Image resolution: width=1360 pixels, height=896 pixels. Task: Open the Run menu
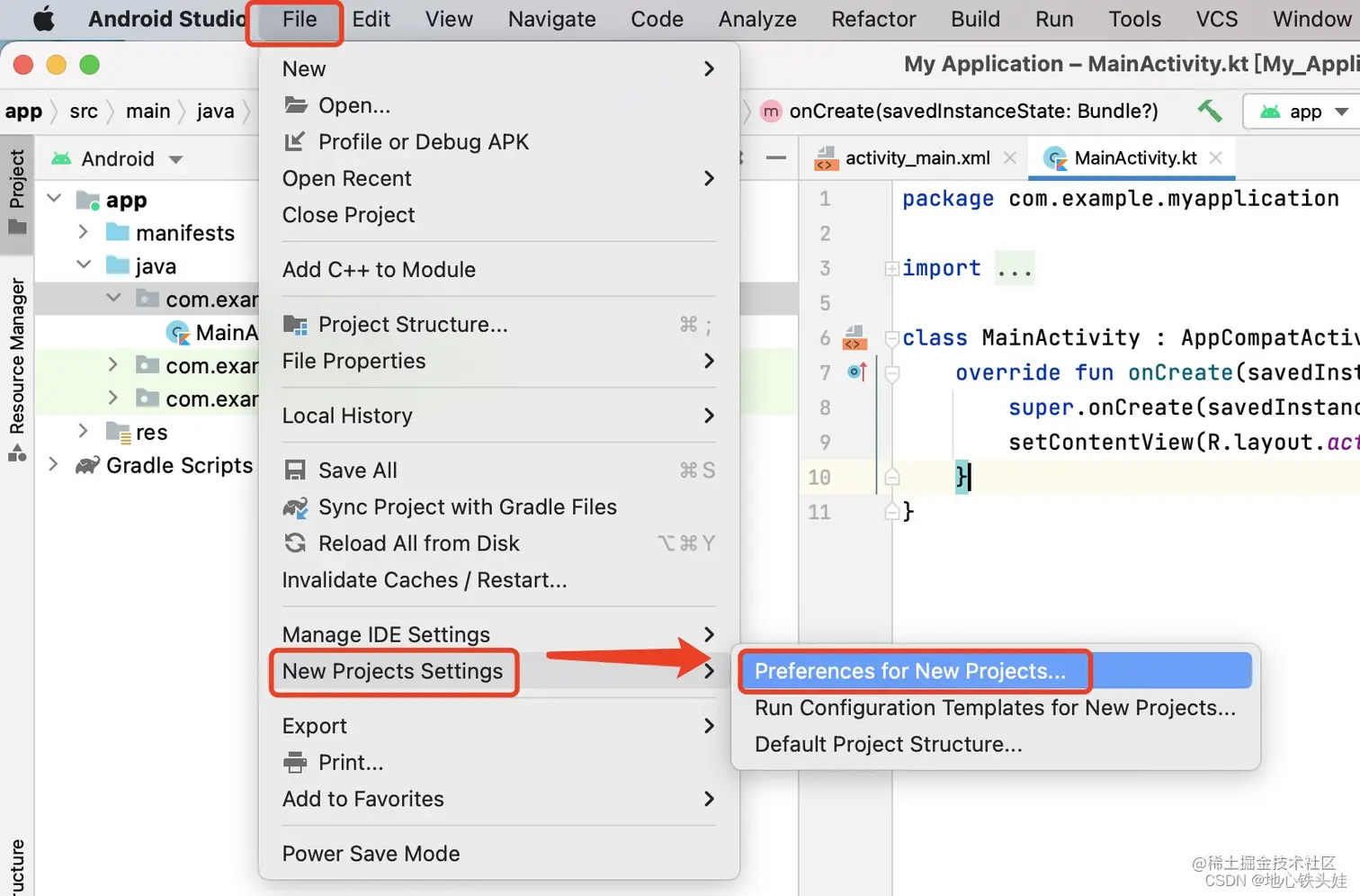1054,19
